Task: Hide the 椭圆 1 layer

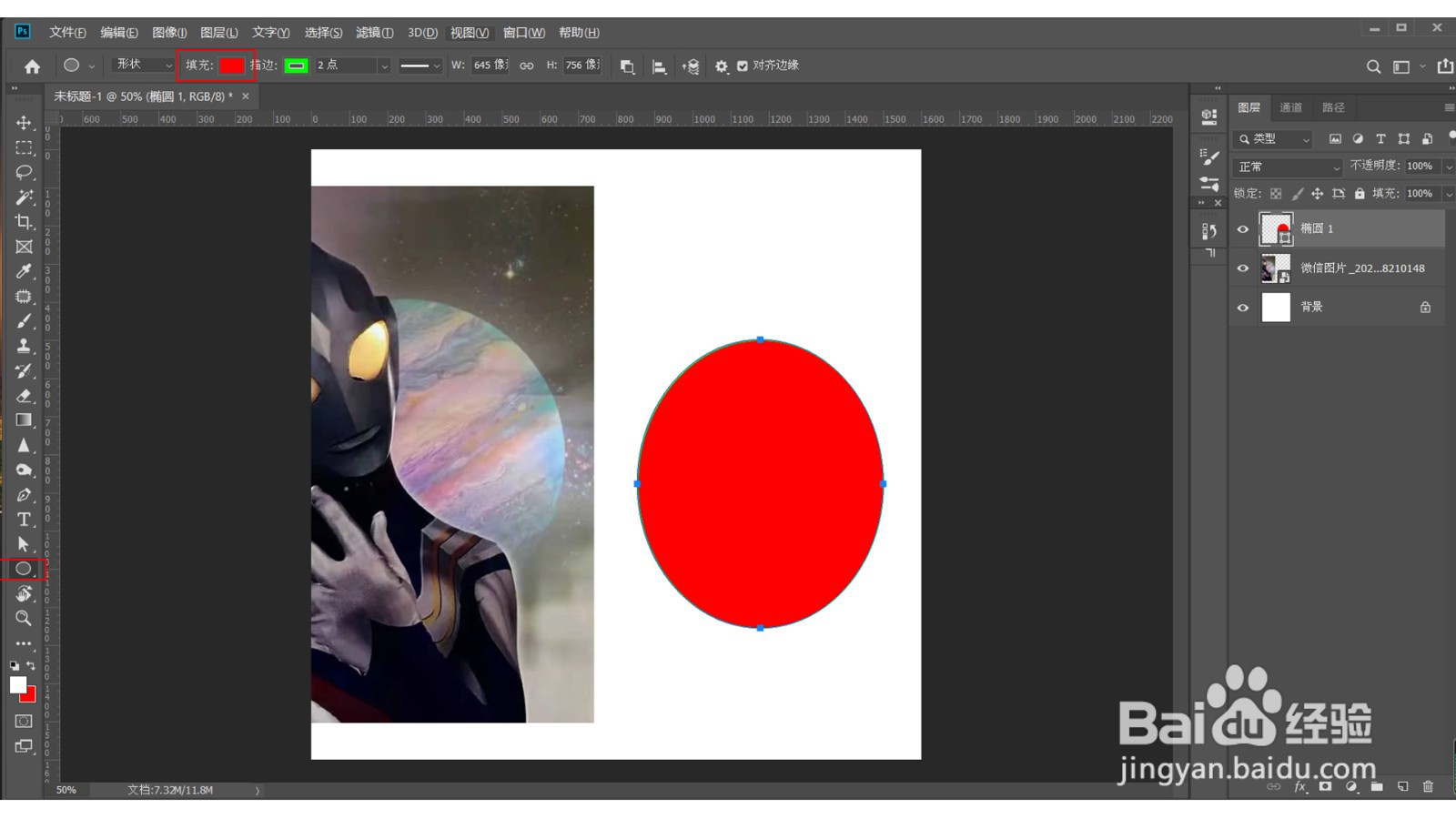Action: point(1243,229)
